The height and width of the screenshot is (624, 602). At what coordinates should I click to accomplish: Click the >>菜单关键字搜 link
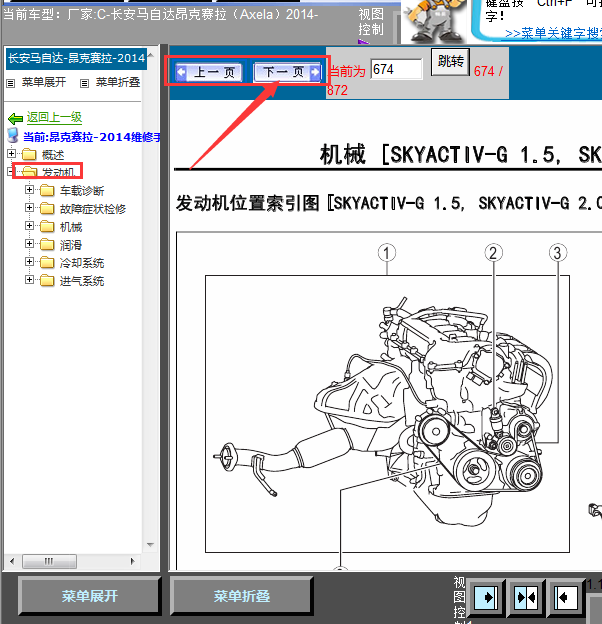pos(553,33)
